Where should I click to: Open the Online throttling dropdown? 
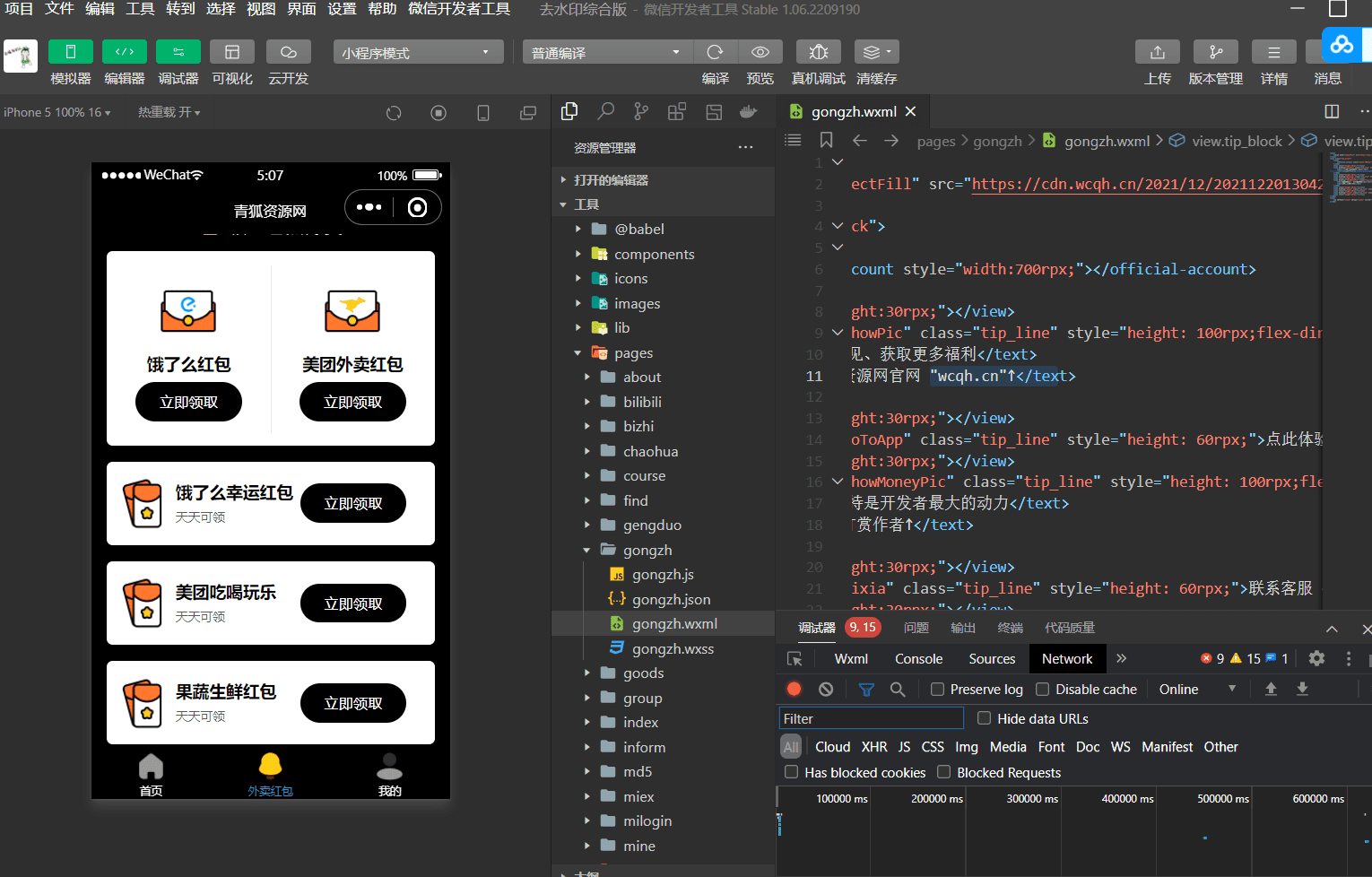[1197, 689]
